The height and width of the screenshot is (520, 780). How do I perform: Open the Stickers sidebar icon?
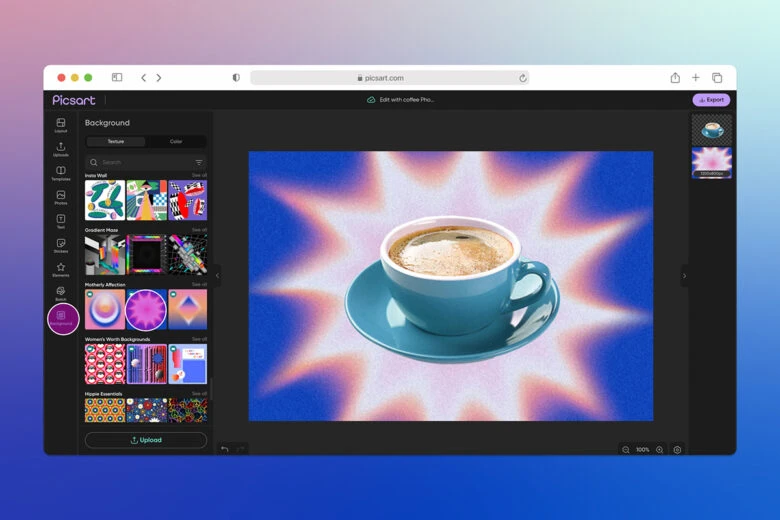point(61,245)
